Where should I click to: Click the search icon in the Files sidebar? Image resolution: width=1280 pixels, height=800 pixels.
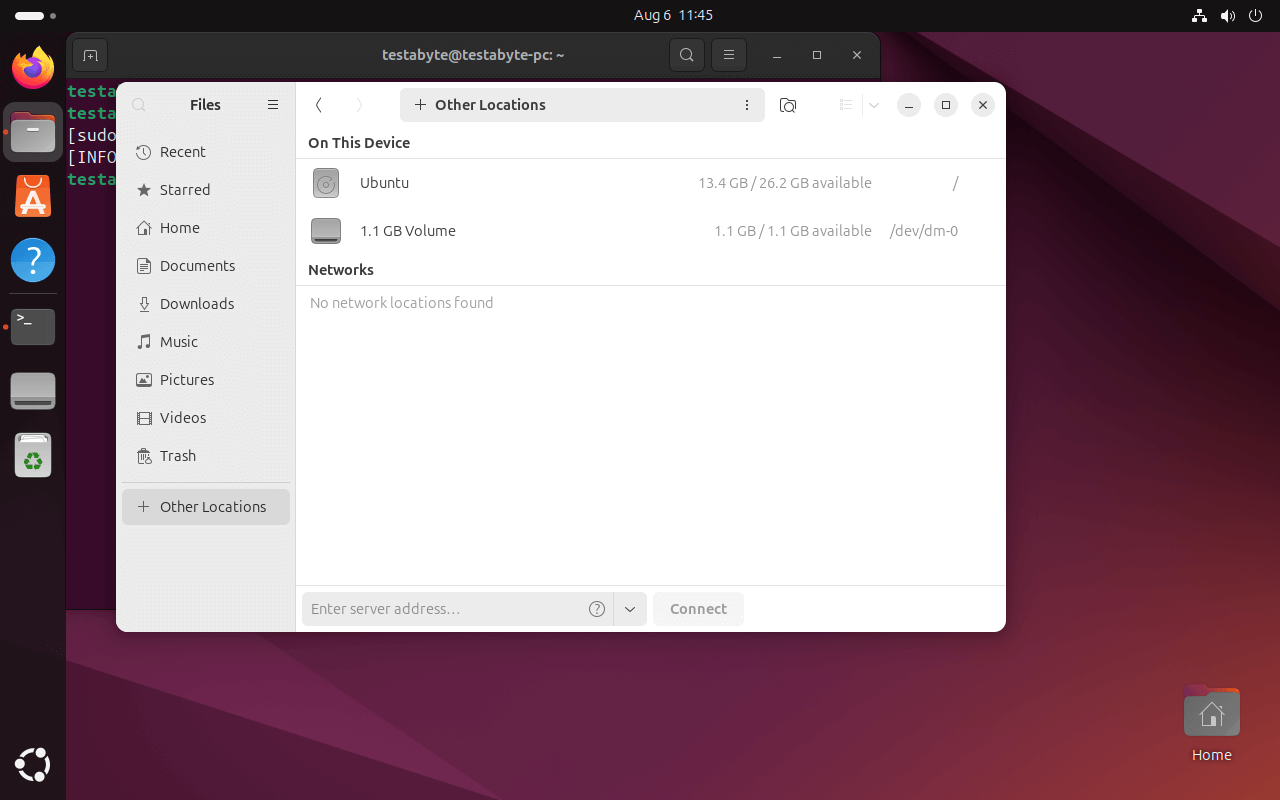point(138,104)
